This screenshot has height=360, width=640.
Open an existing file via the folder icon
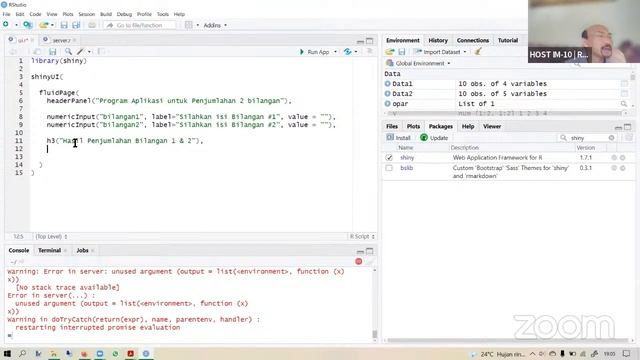click(x=44, y=25)
